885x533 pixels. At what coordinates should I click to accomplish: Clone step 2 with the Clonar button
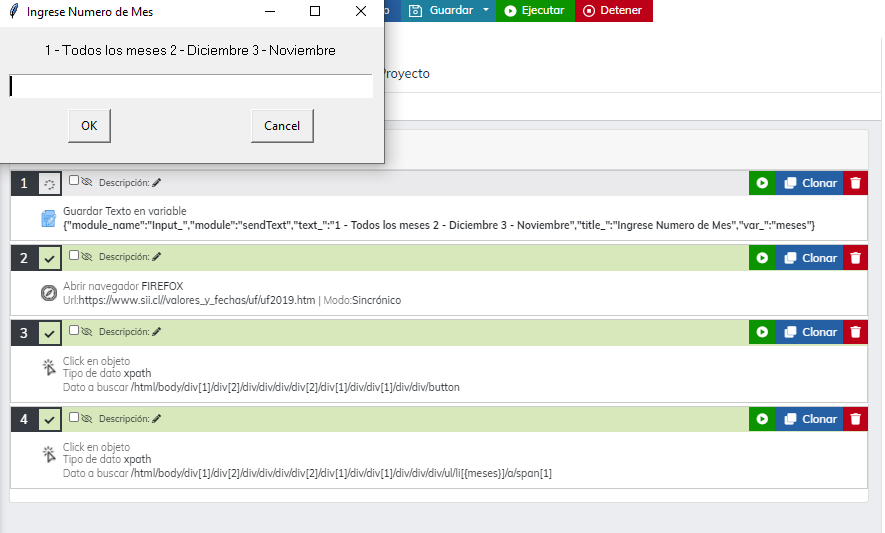pyautogui.click(x=810, y=258)
